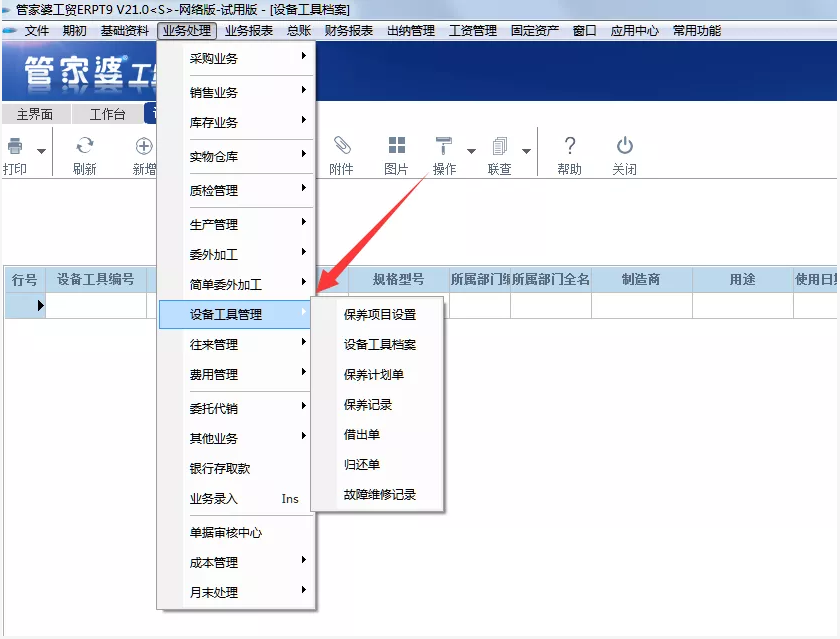The image size is (840, 639).
Task: Choose 故障维修记录 in the submenu
Action: 379,494
